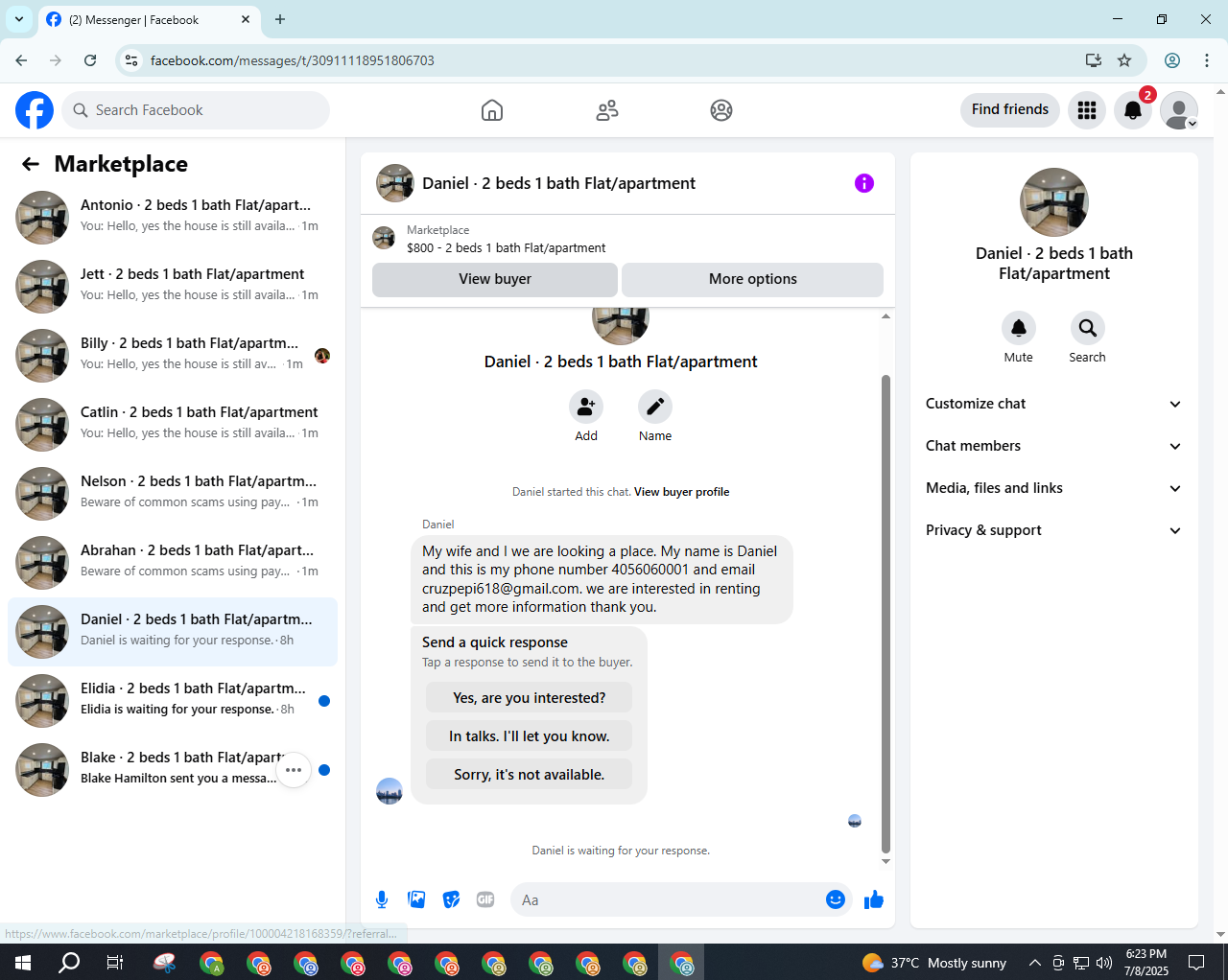Focus the Aa message input field
The image size is (1228, 980).
pyautogui.click(x=670, y=899)
